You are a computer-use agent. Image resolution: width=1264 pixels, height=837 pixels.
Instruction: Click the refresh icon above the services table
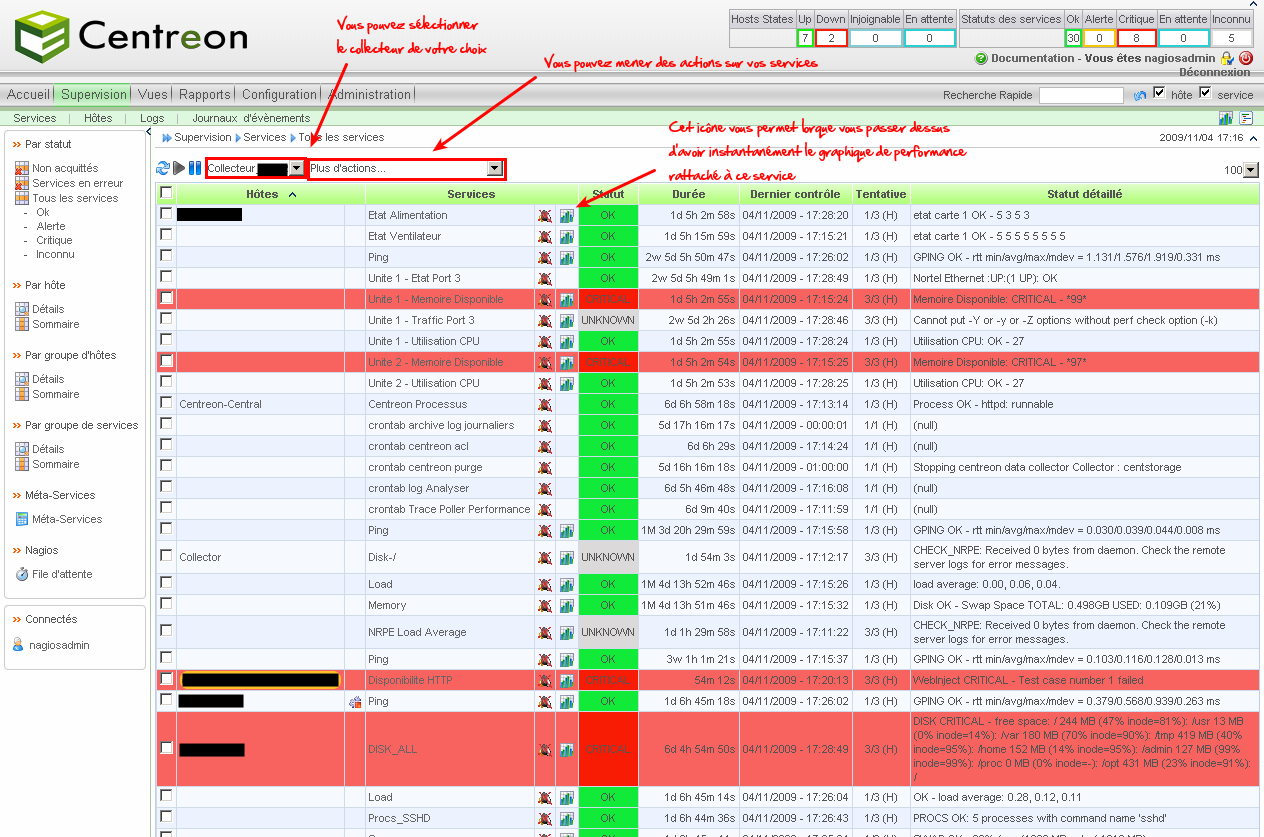(x=163, y=169)
